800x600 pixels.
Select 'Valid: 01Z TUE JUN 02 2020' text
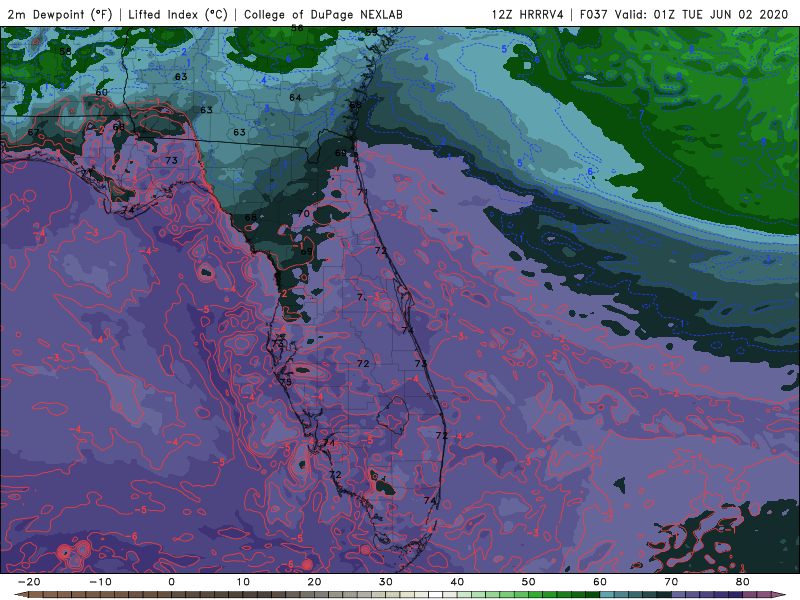pyautogui.click(x=702, y=14)
